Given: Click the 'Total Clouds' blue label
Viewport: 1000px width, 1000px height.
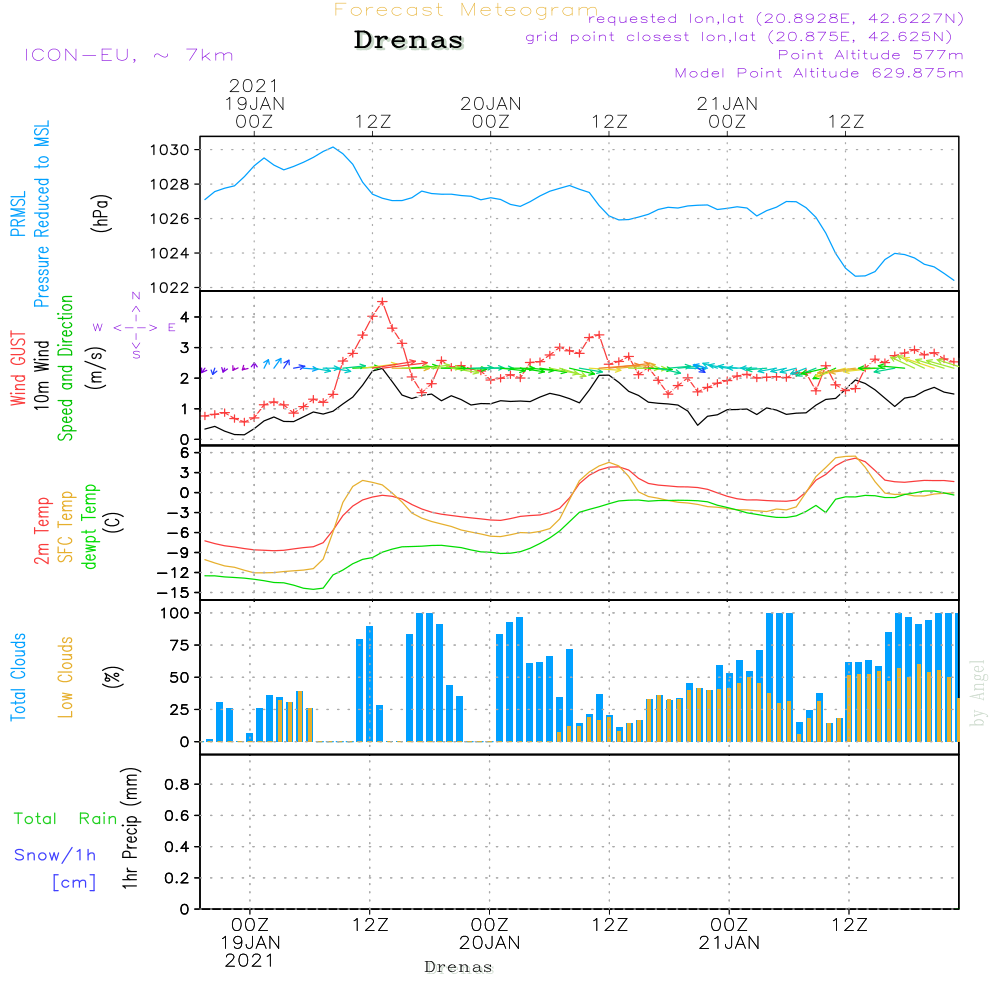Looking at the screenshot, I should [x=18, y=677].
